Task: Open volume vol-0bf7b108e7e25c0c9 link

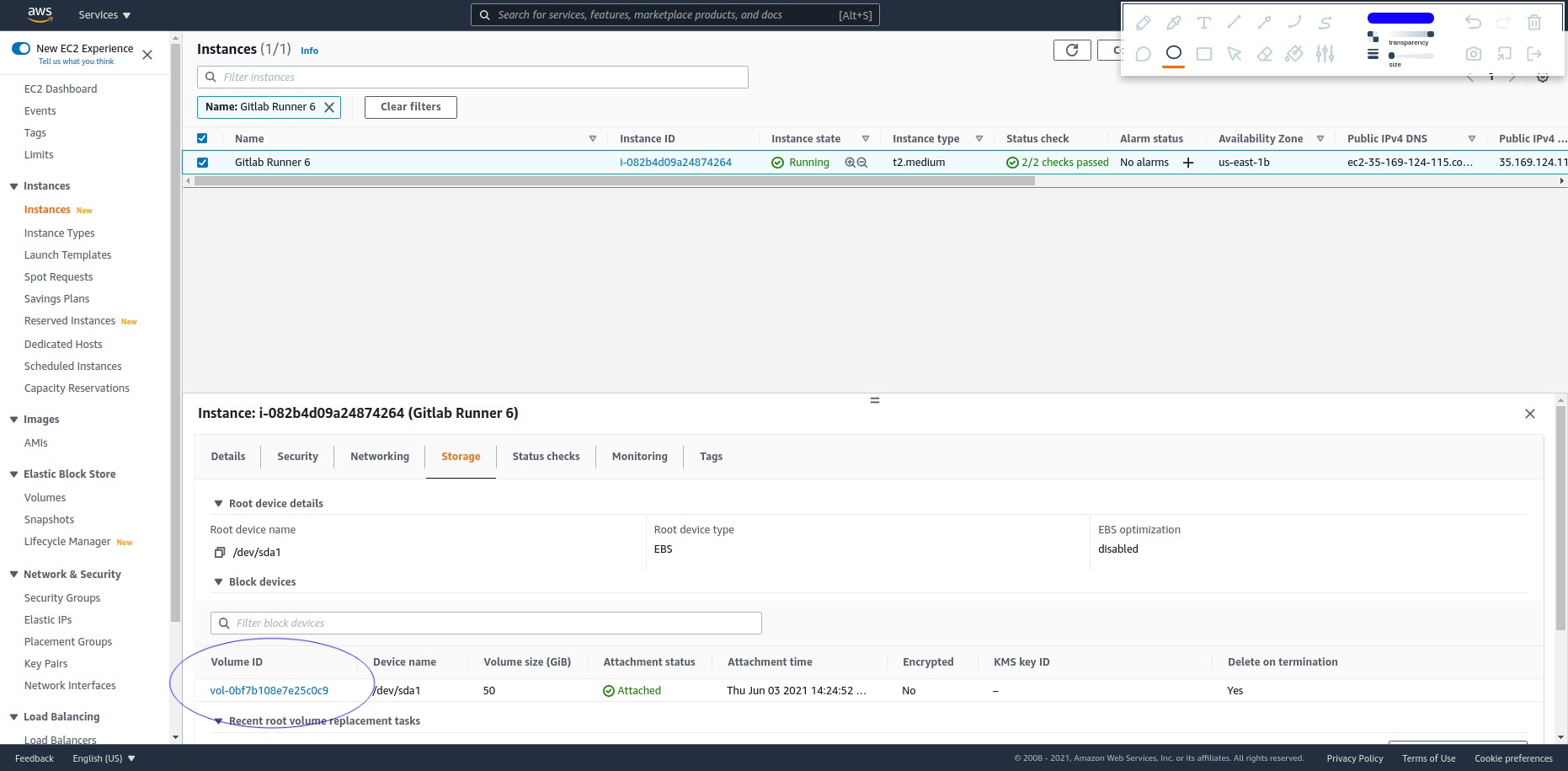Action: [x=269, y=691]
